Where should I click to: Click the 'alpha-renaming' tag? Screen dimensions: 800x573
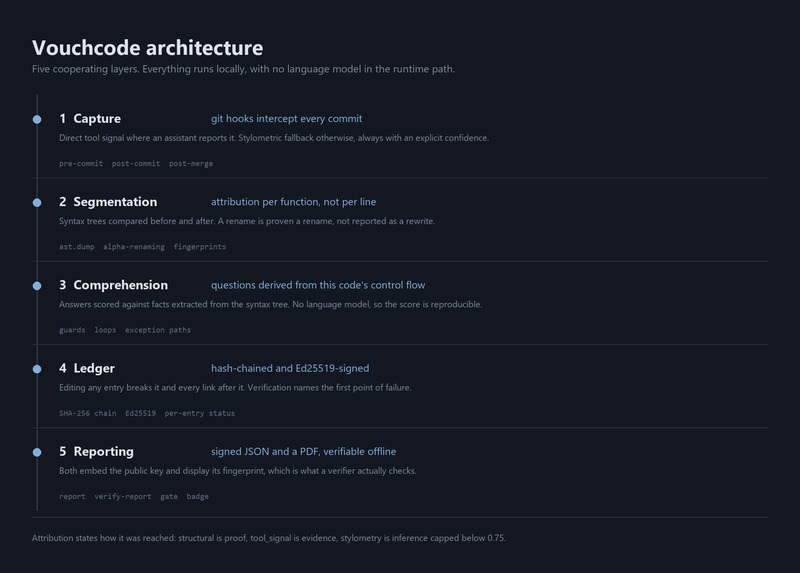point(134,247)
